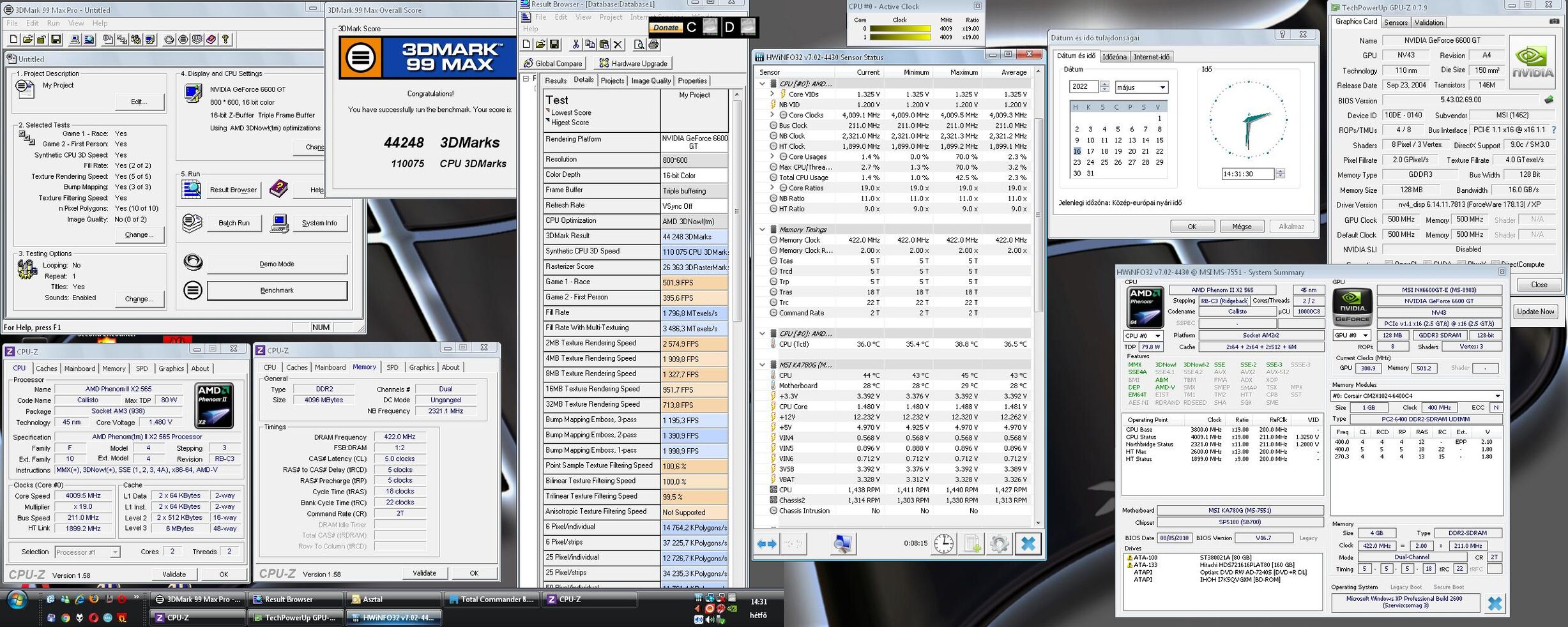Toggle the Selected Tests checkbox icon in 3DMark
Viewport: 1568px width, 627px height.
[26, 137]
